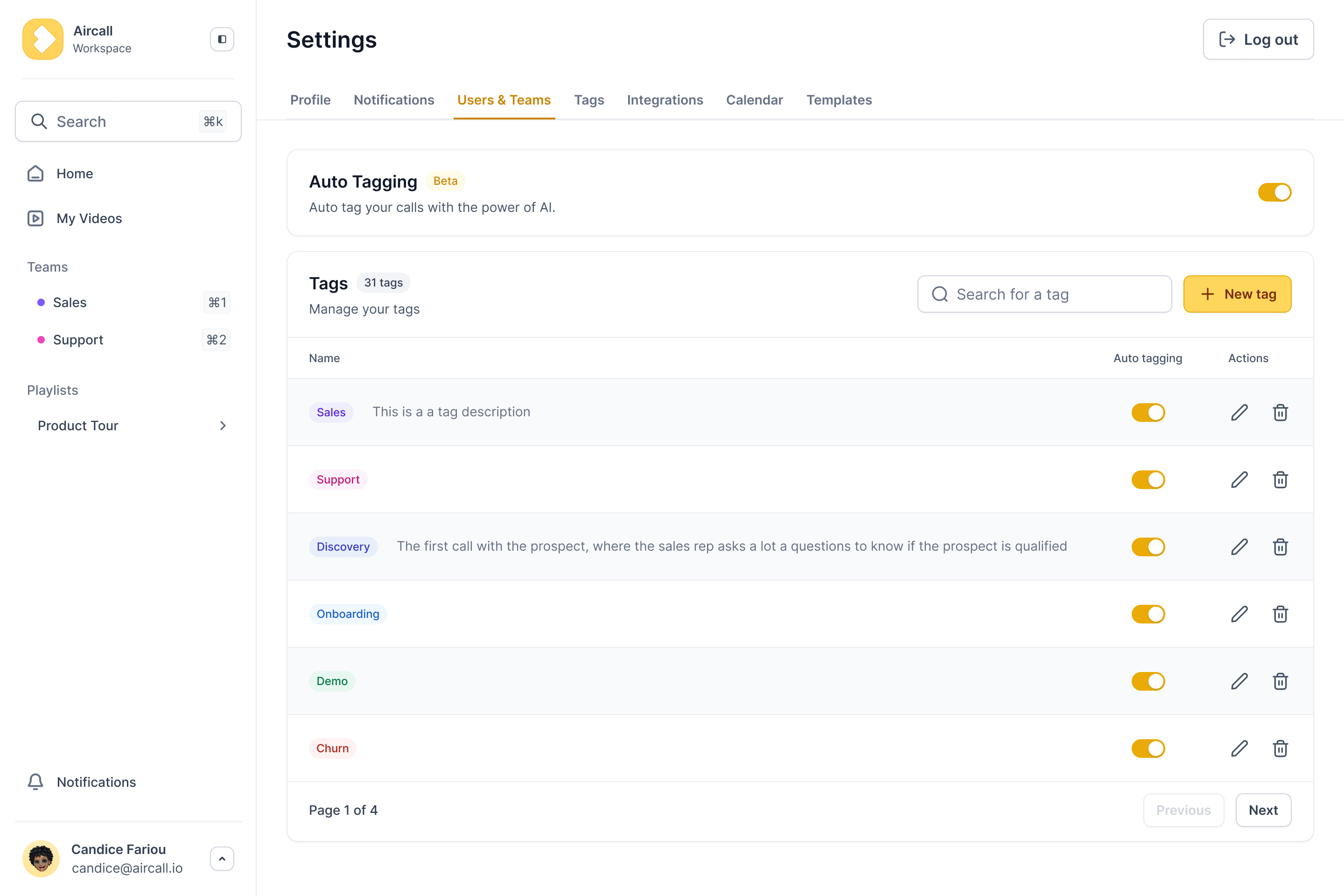Viewport: 1344px width, 896px height.
Task: Toggle auto tagging for the Demo tag
Action: [1148, 680]
